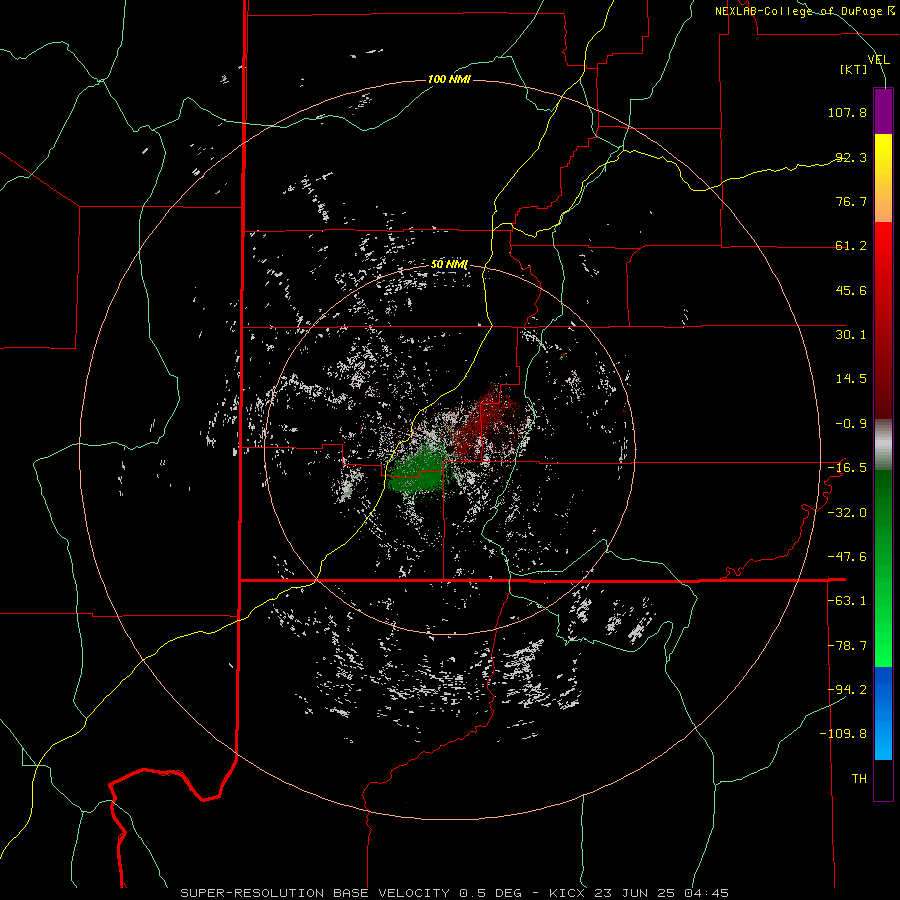Pick the green segment of the velocity scale
This screenshot has height=900, width=900.
click(x=883, y=568)
